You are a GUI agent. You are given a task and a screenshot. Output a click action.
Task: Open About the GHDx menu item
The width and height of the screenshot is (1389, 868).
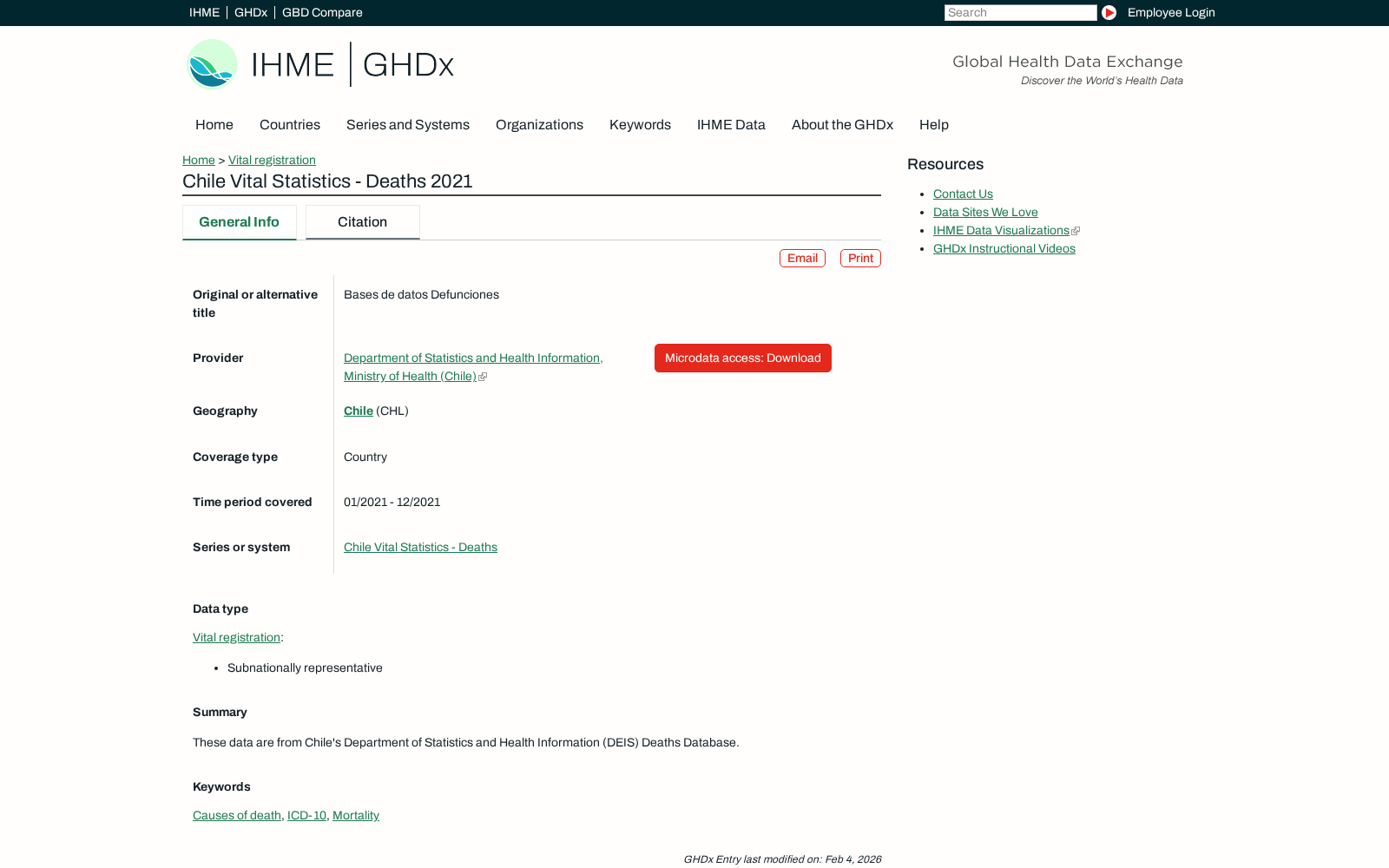click(x=842, y=125)
